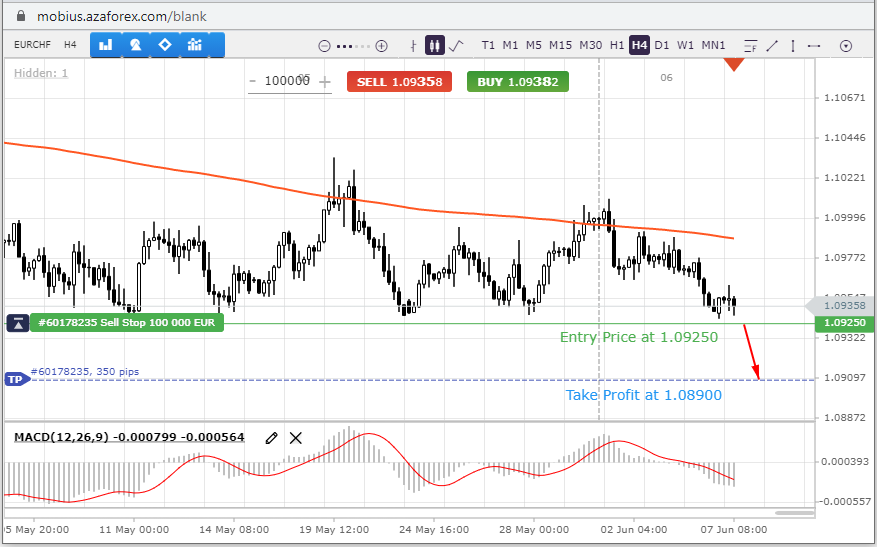Click the 1.09358 current price tag
This screenshot has width=877, height=547.
click(x=841, y=305)
